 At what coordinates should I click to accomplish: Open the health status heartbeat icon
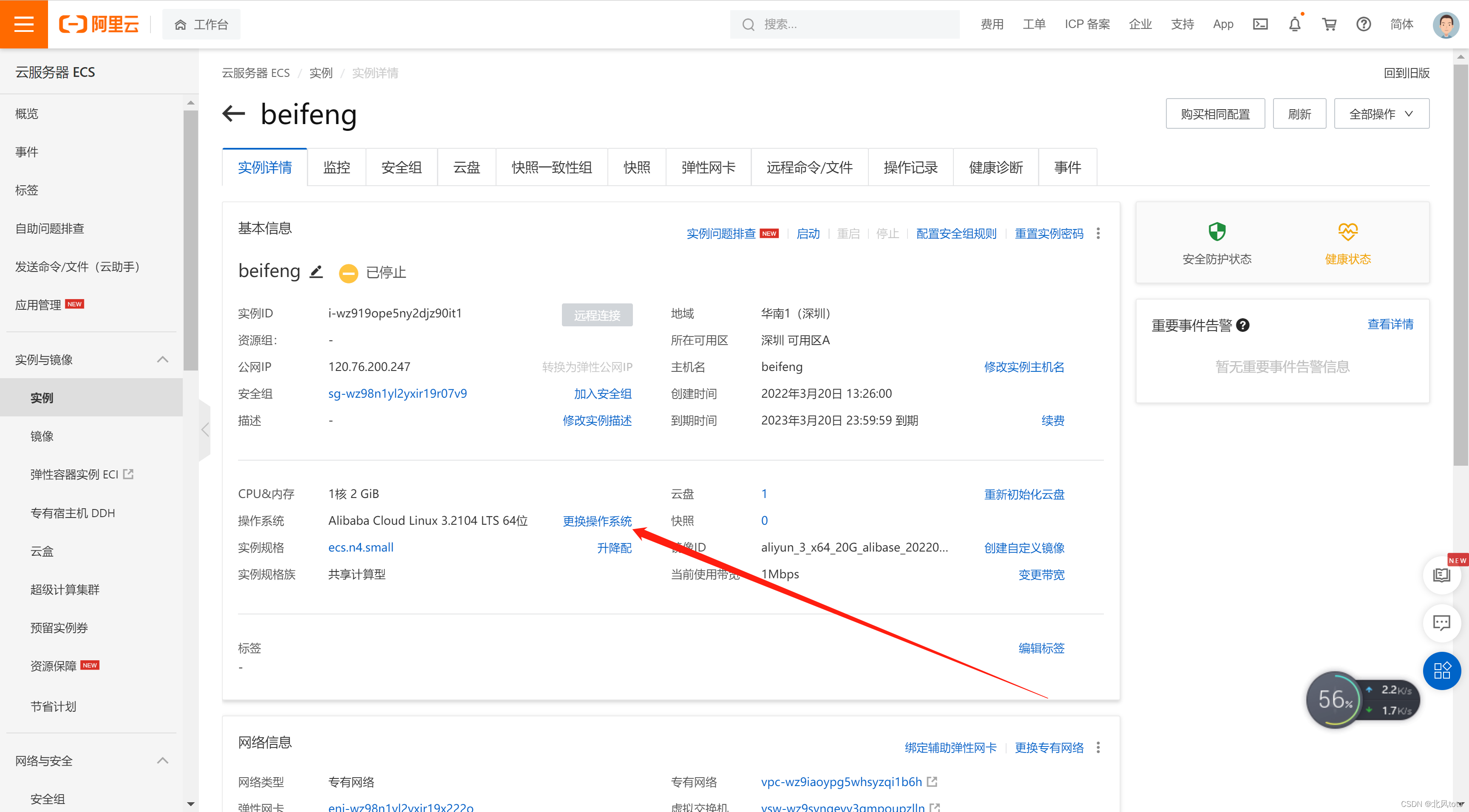coord(1347,232)
